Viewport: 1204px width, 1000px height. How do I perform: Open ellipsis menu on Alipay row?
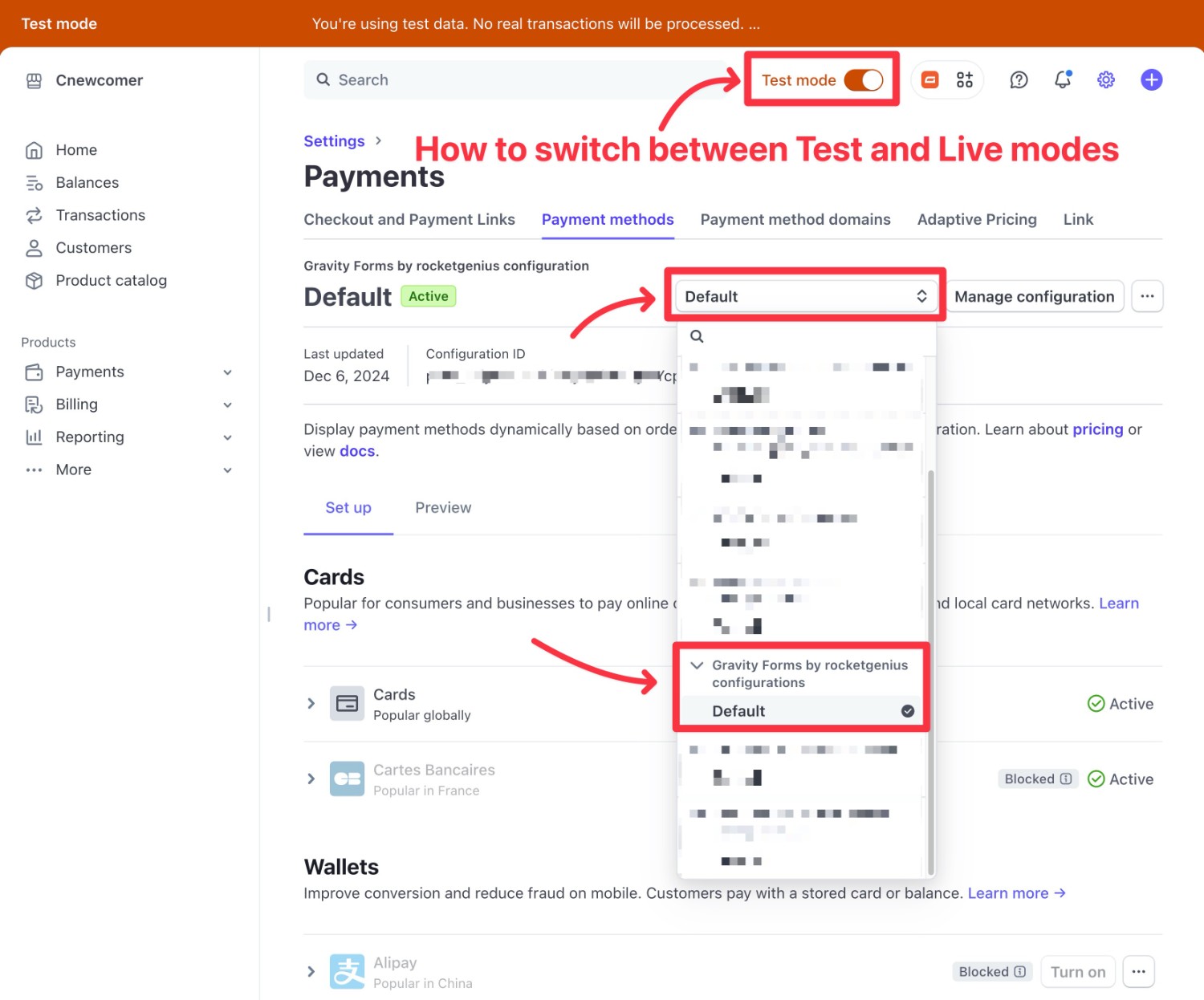pyautogui.click(x=1138, y=972)
